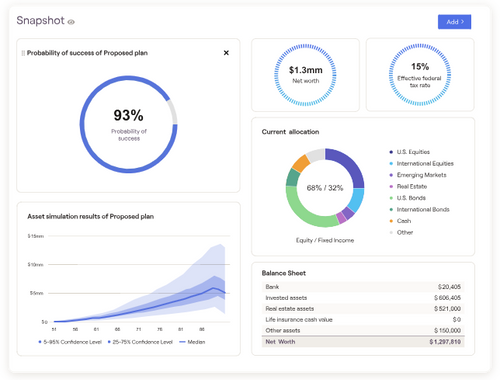Click the 68% / 32% donut center label
This screenshot has height=380, width=500.
(325, 188)
